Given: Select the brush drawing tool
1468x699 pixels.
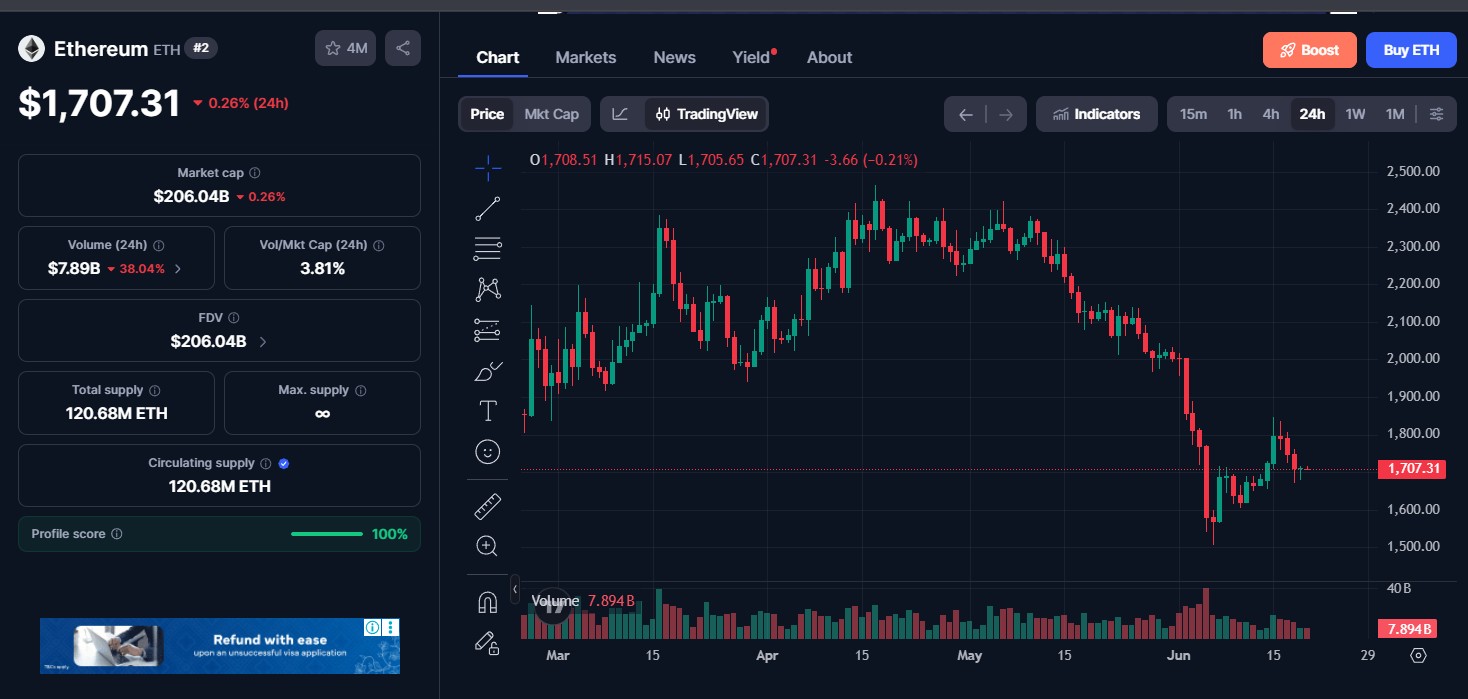Looking at the screenshot, I should [x=487, y=371].
